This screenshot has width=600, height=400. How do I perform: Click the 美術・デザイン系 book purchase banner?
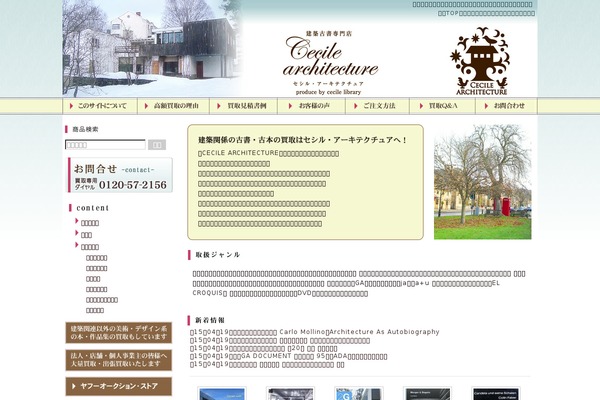click(x=119, y=333)
